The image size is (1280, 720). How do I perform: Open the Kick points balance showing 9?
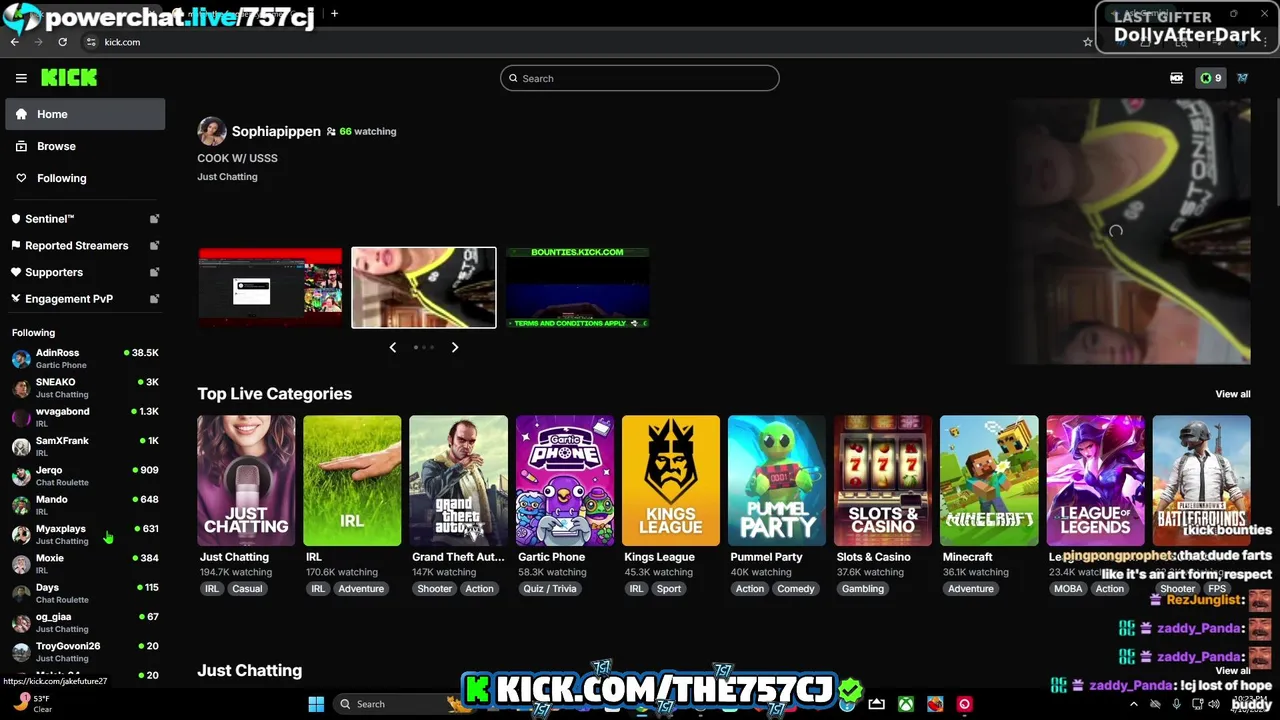point(1211,78)
